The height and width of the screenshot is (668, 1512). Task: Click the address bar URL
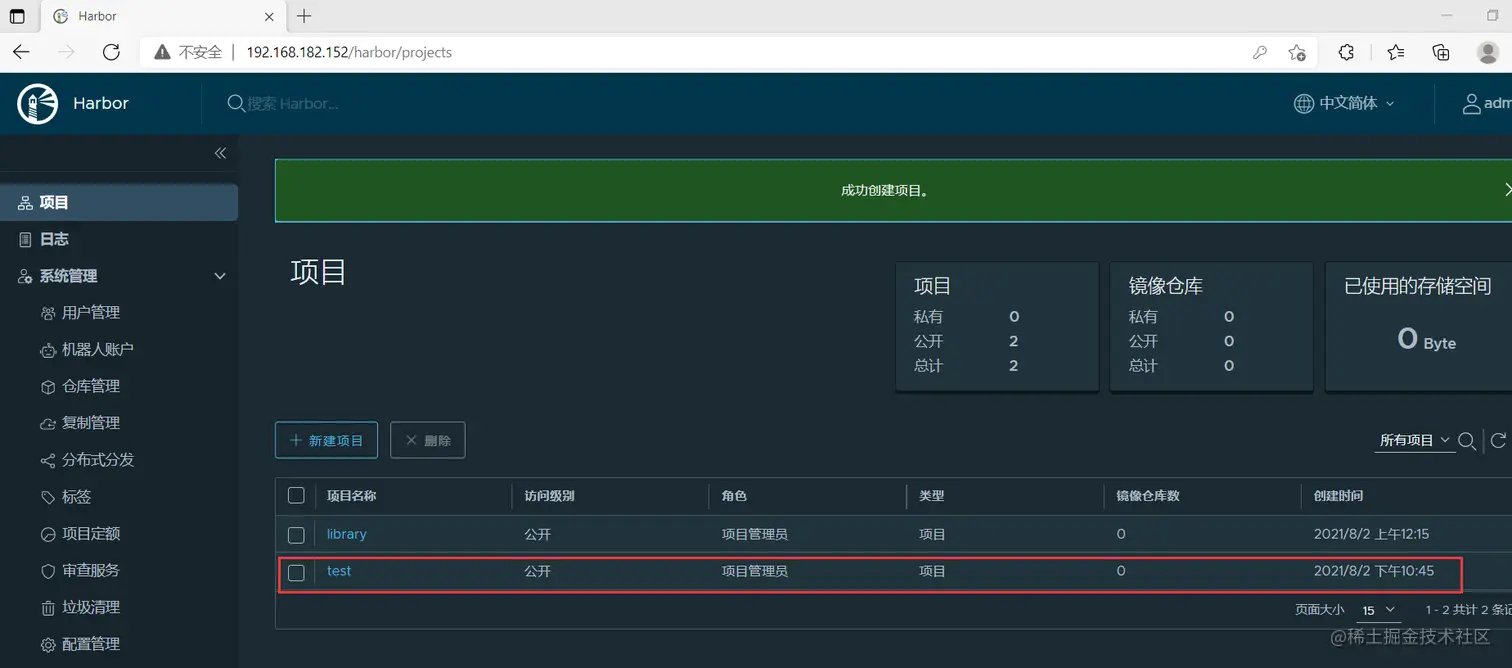click(x=349, y=52)
